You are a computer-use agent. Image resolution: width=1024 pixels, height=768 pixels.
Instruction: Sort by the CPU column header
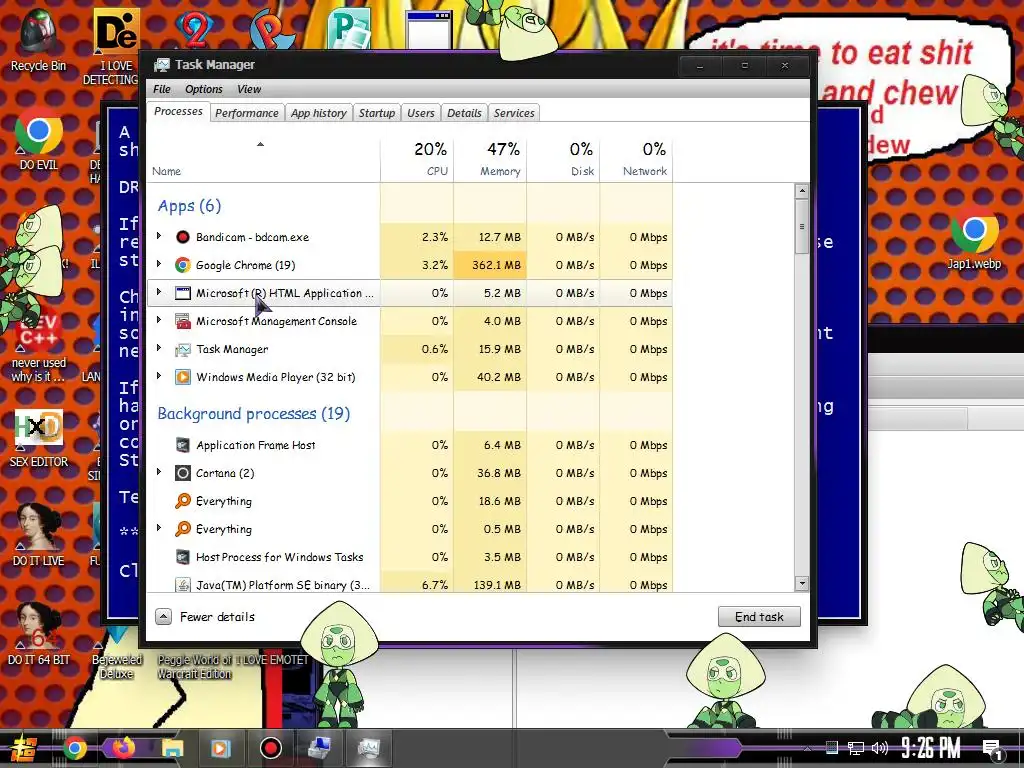pyautogui.click(x=417, y=159)
